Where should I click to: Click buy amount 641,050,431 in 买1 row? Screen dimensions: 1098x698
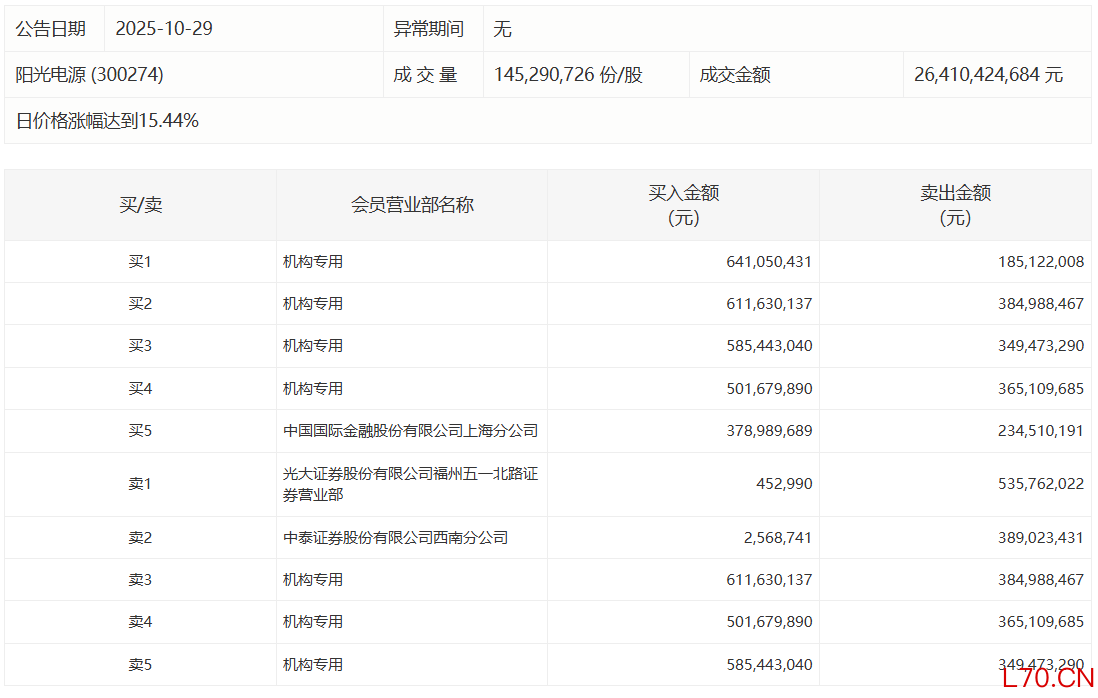(769, 262)
